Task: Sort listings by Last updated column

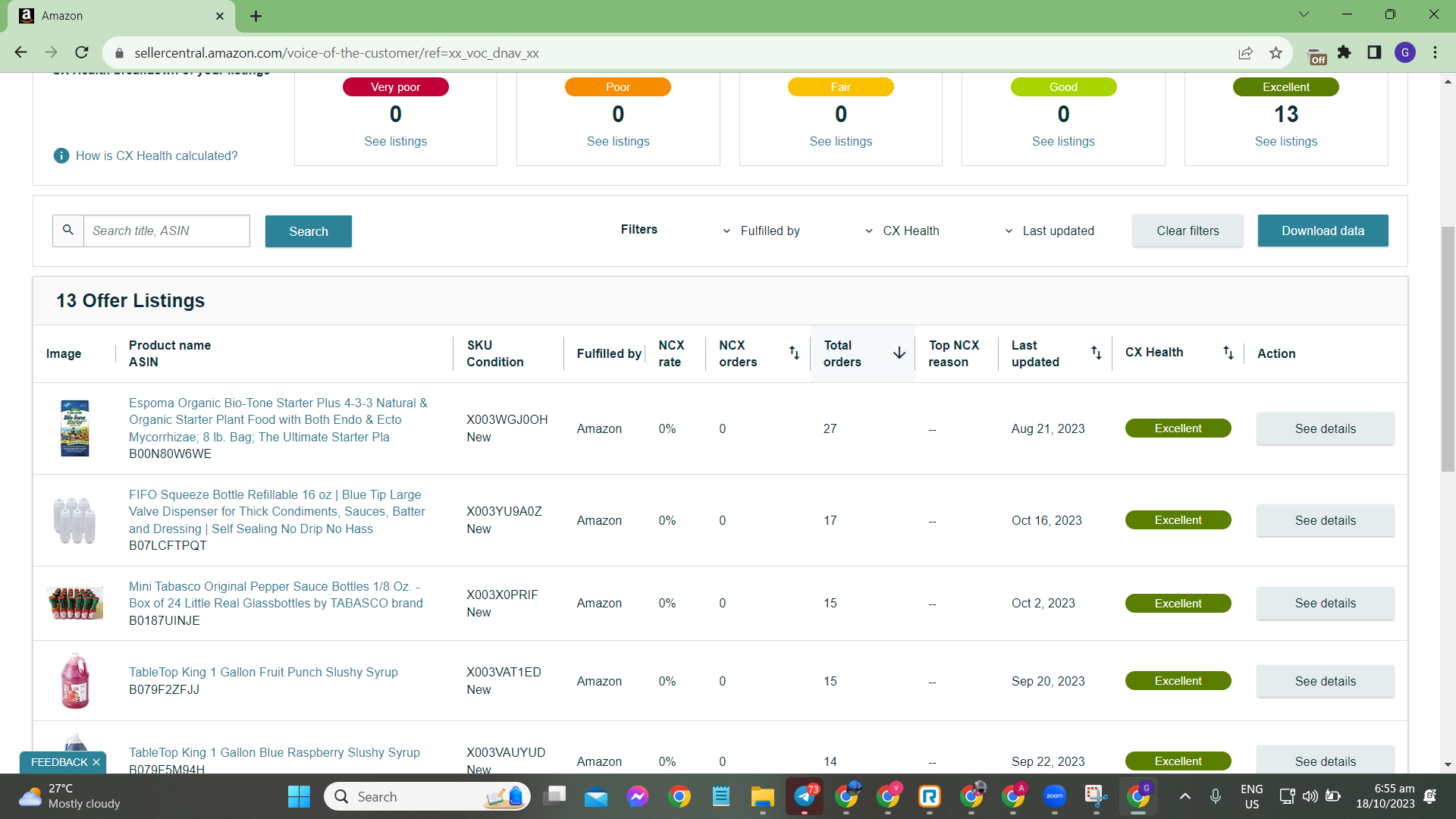Action: point(1097,353)
